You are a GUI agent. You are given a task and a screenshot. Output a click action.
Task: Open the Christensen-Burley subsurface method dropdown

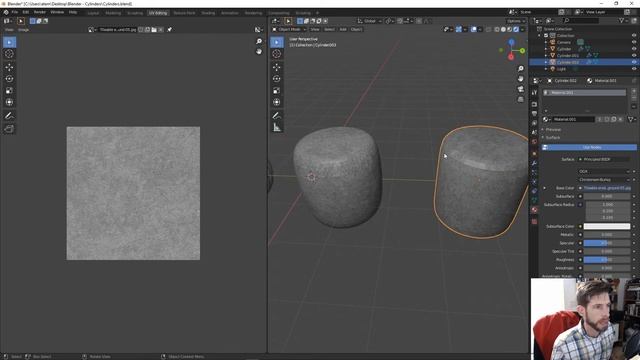click(x=604, y=180)
